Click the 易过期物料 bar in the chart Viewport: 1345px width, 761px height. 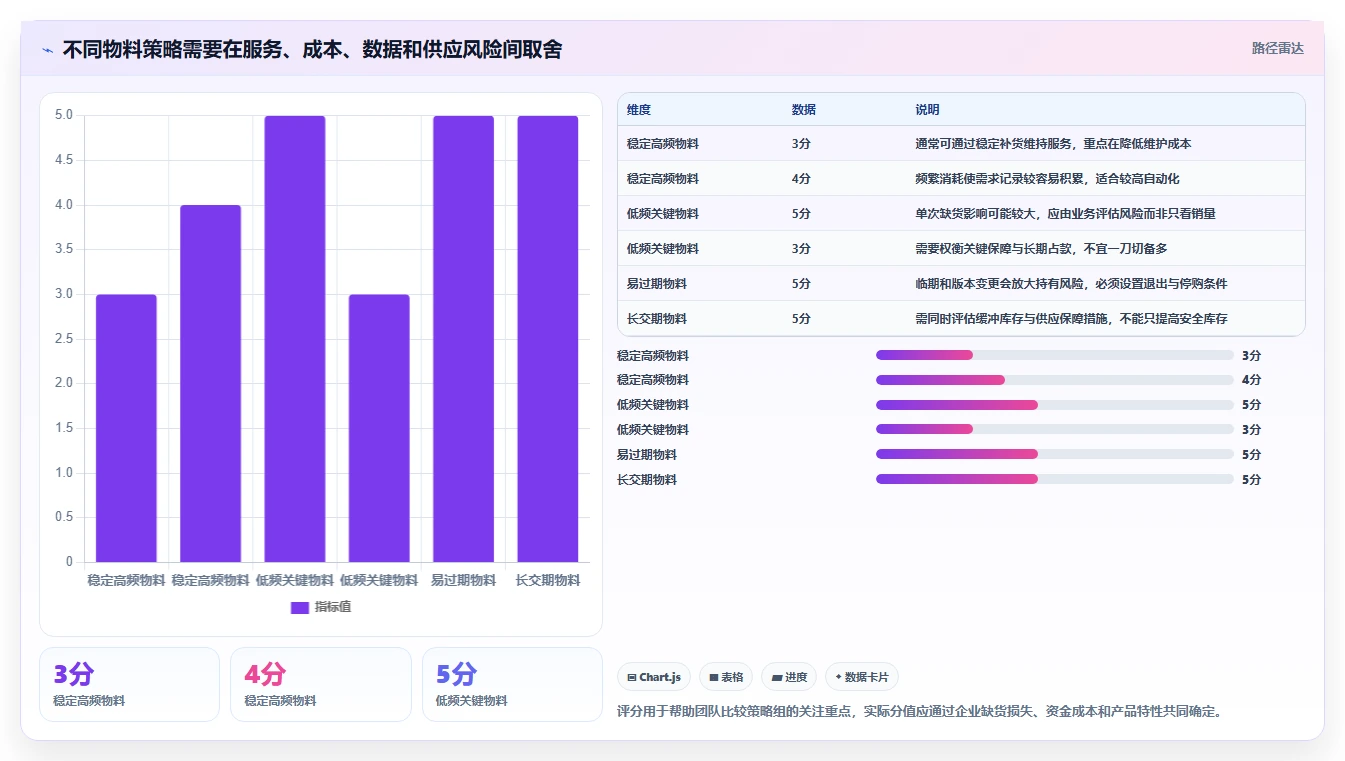pyautogui.click(x=463, y=339)
